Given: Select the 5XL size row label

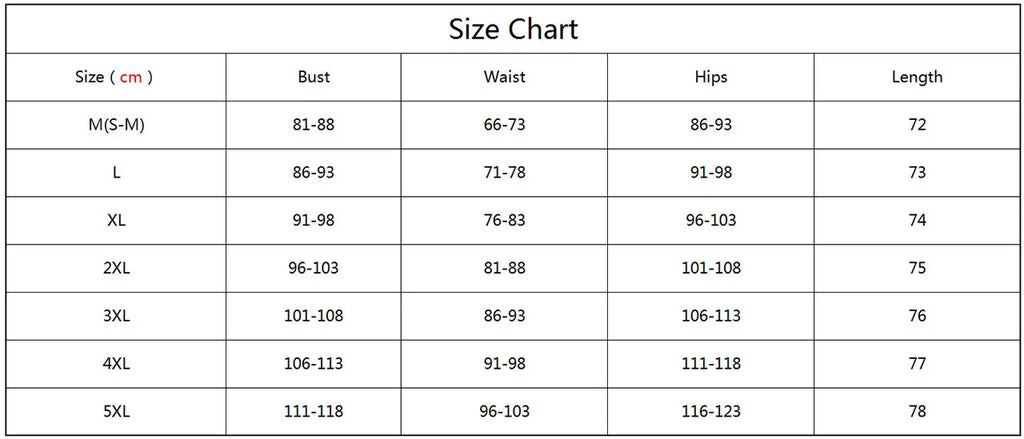Looking at the screenshot, I should pyautogui.click(x=116, y=411).
